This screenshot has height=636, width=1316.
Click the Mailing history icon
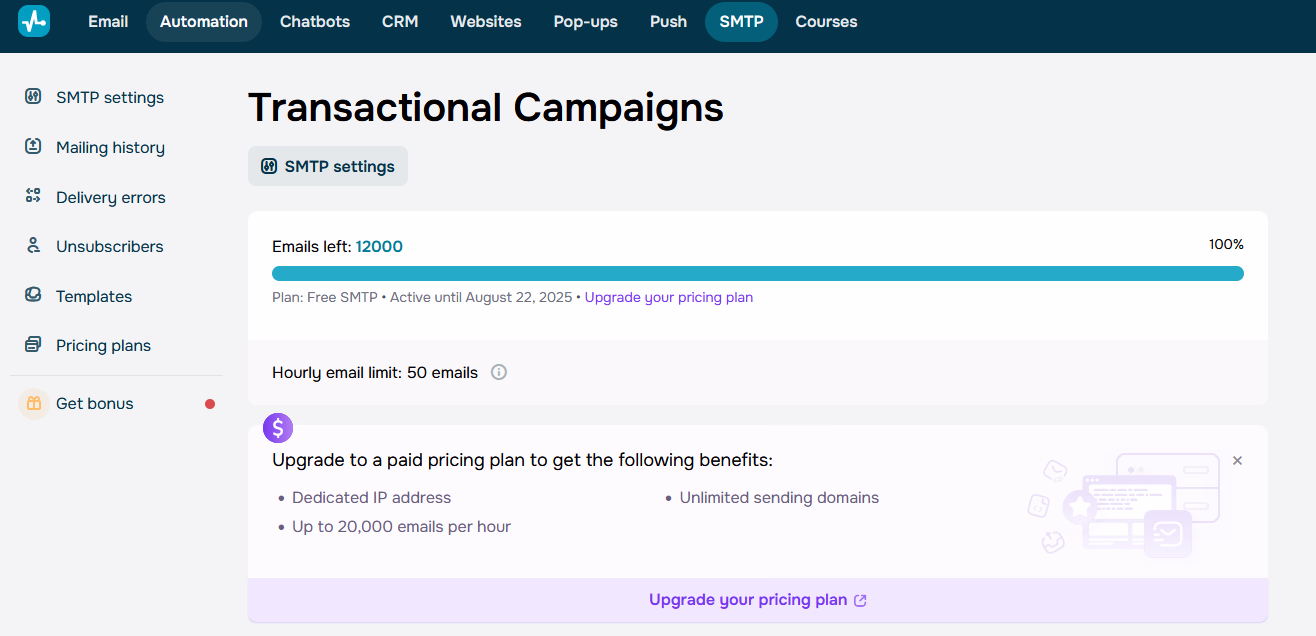click(33, 147)
